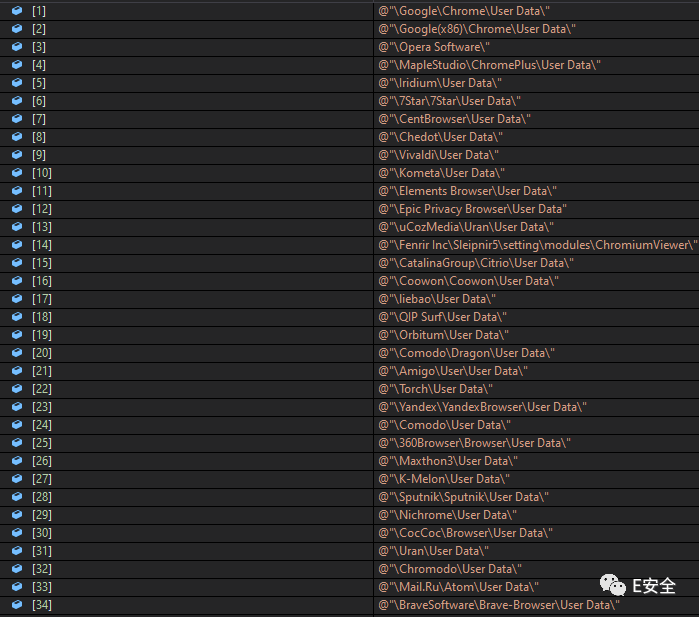This screenshot has height=617, width=699.
Task: Select the index label [32]
Action: (x=42, y=569)
